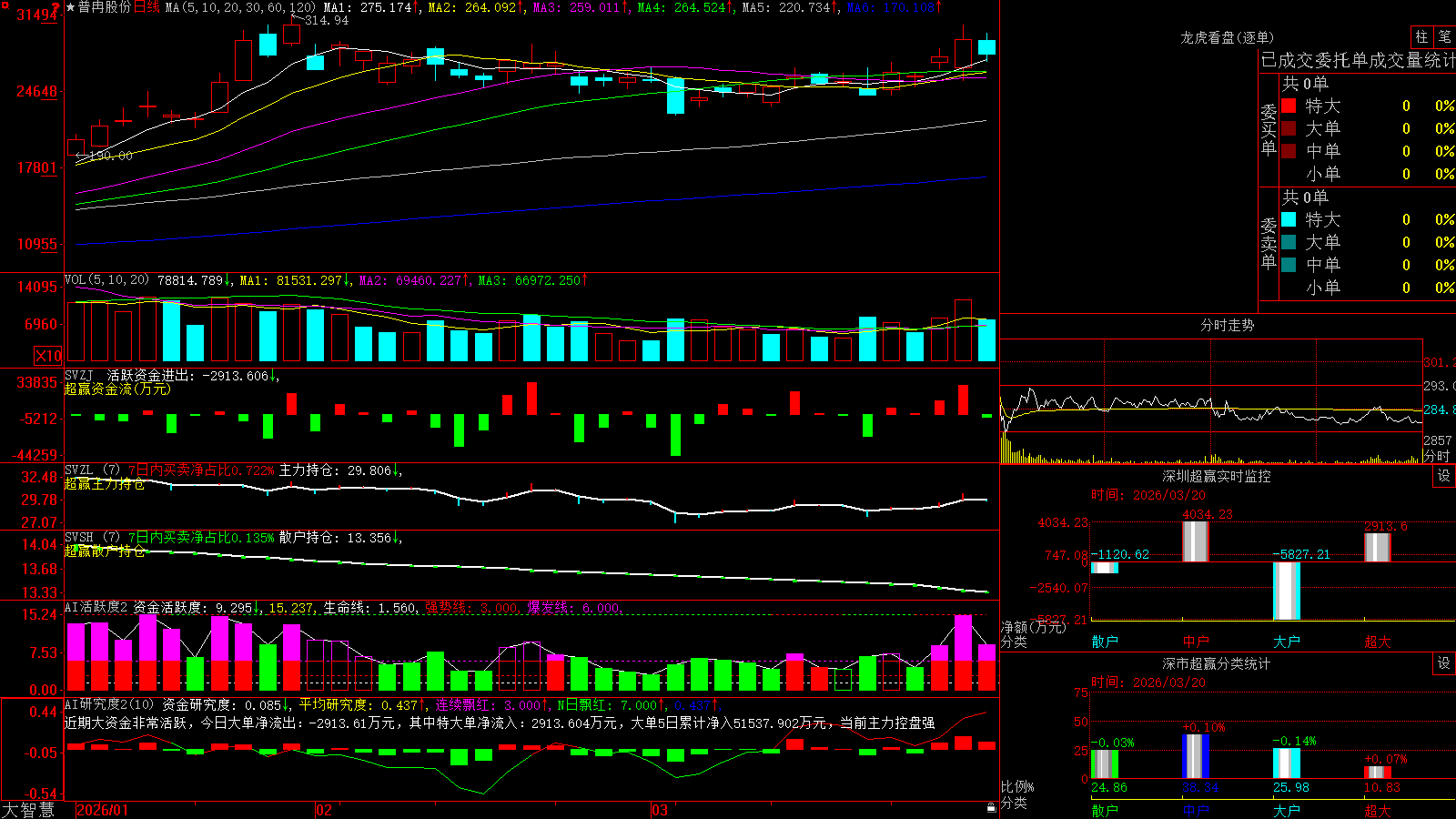
Task: Click the -1120.62 散户 net amount bar
Action: tap(1105, 568)
